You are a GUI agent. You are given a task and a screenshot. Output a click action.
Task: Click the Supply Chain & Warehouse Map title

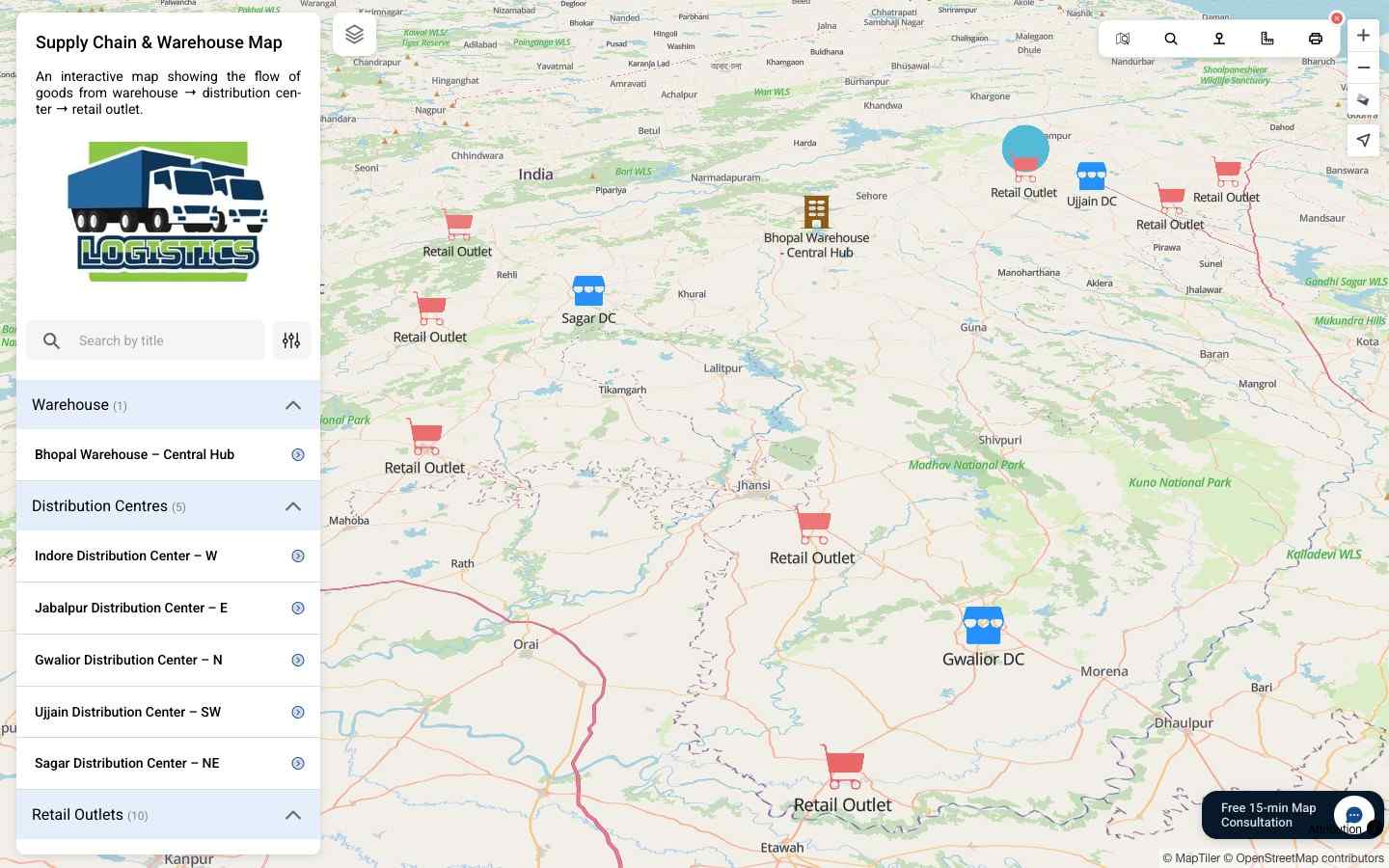159,42
